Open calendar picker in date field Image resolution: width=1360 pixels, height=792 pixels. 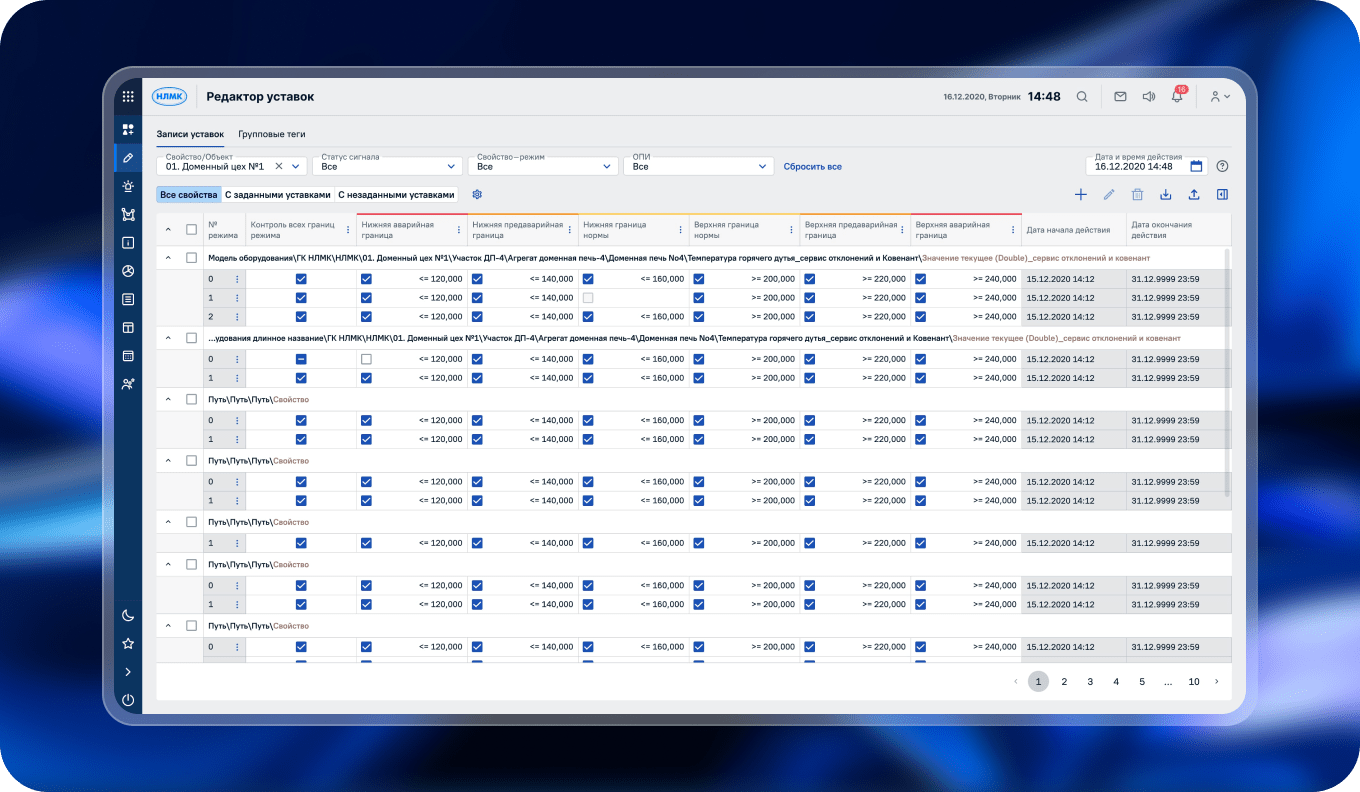(1196, 166)
